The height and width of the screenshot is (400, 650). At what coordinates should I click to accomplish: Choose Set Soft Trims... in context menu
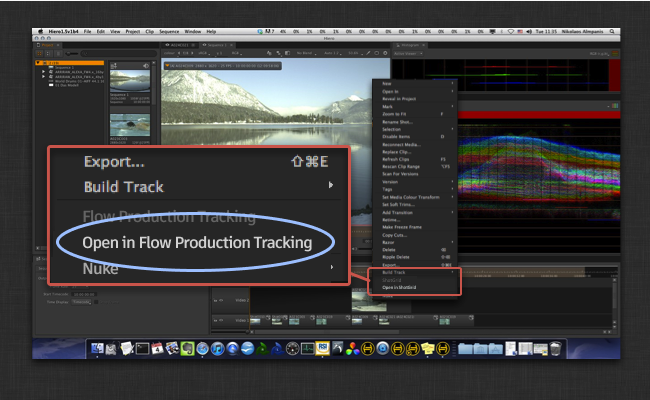(415, 204)
